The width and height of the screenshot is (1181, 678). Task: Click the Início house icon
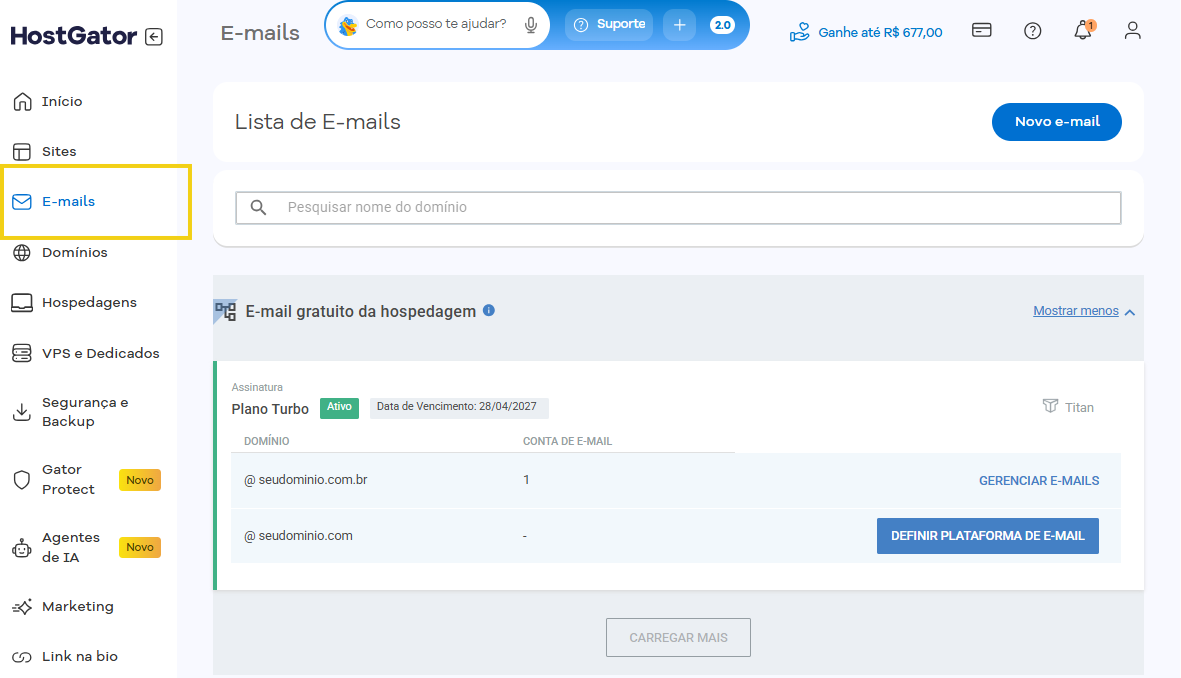[x=23, y=102]
